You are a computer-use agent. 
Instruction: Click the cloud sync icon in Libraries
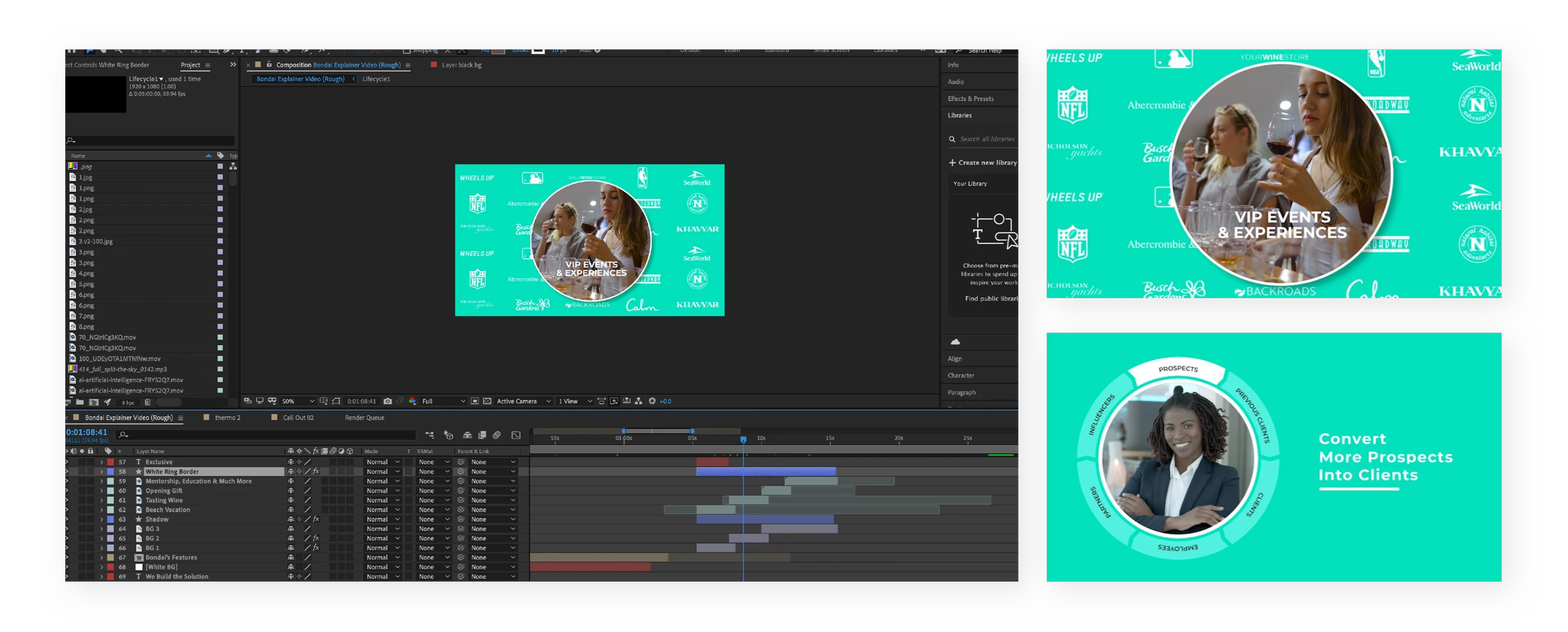coord(955,342)
